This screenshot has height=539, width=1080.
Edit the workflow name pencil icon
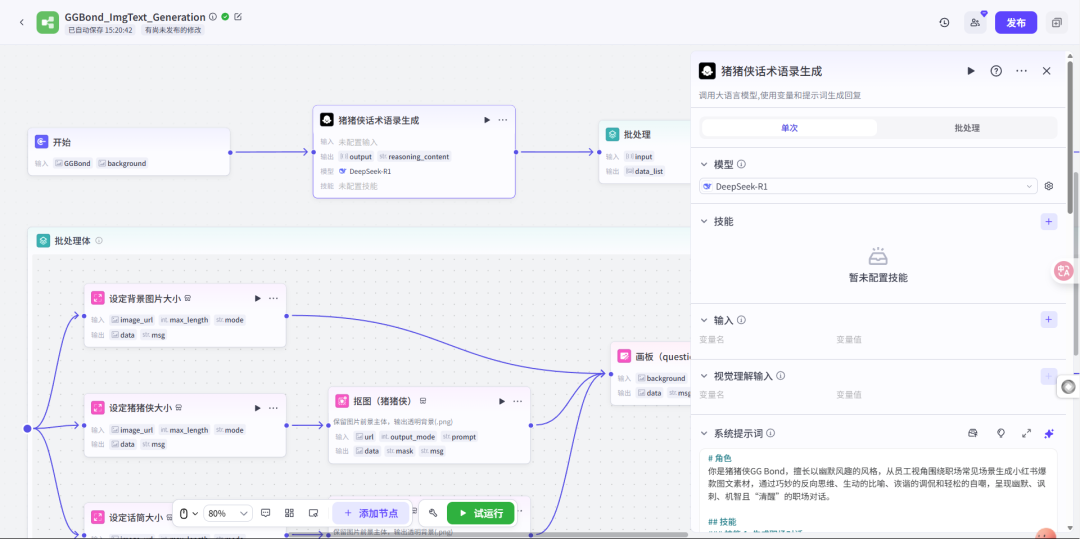pos(238,17)
